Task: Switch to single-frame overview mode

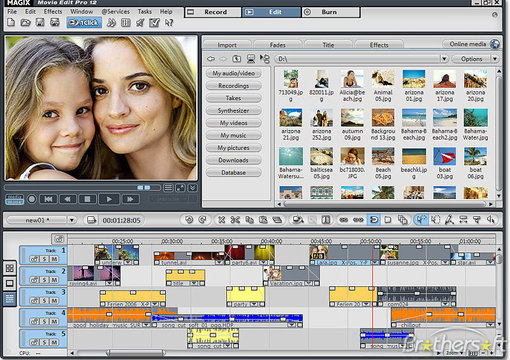Action: click(x=10, y=283)
